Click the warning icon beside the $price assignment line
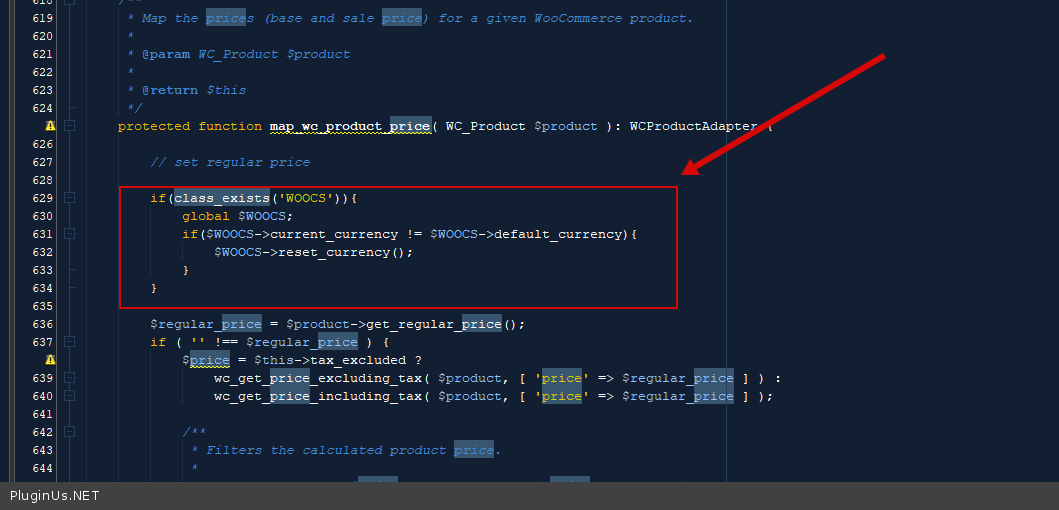Screen dimensions: 1059x510 coord(50,360)
